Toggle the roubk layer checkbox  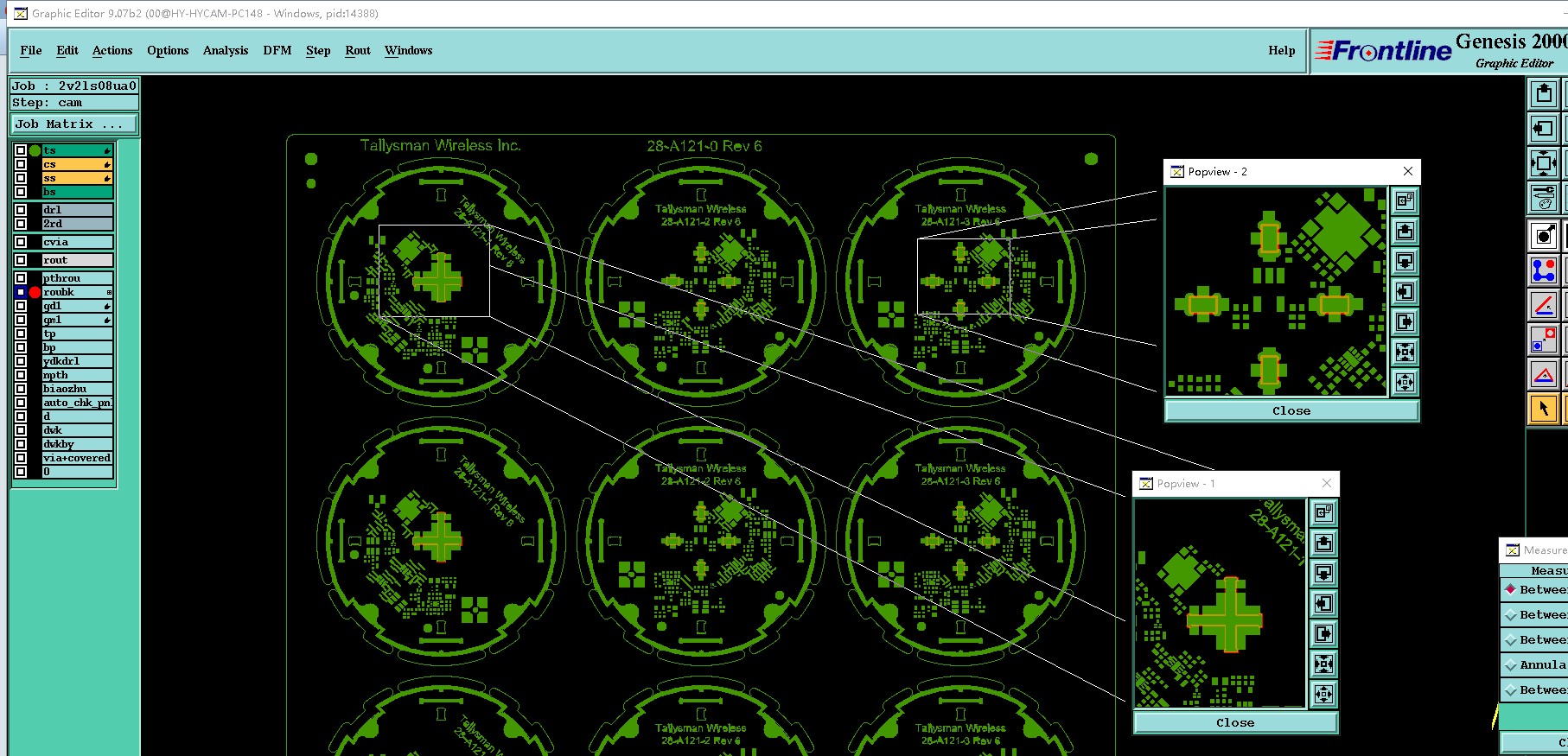(21, 292)
